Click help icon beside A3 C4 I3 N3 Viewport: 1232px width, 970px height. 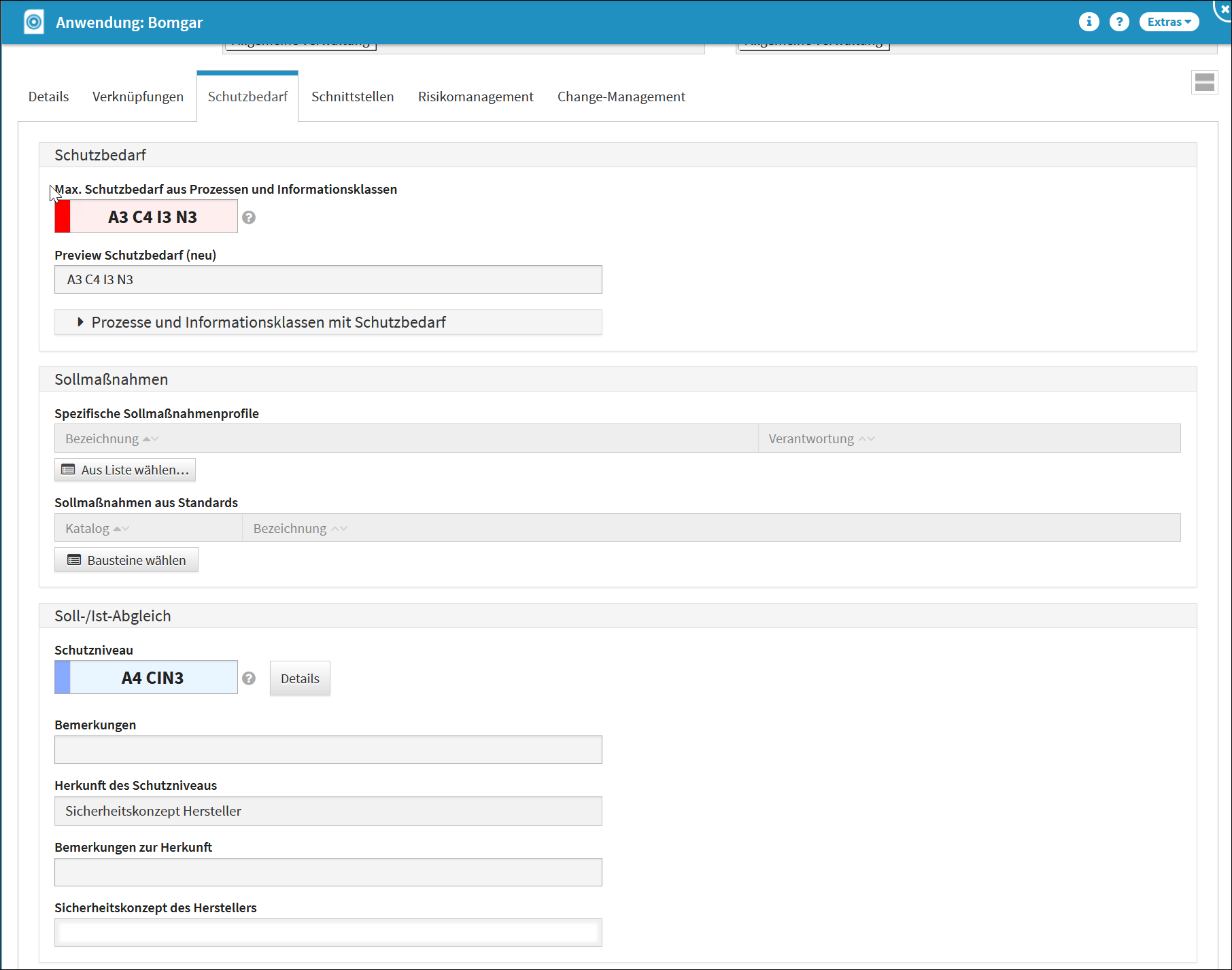249,218
